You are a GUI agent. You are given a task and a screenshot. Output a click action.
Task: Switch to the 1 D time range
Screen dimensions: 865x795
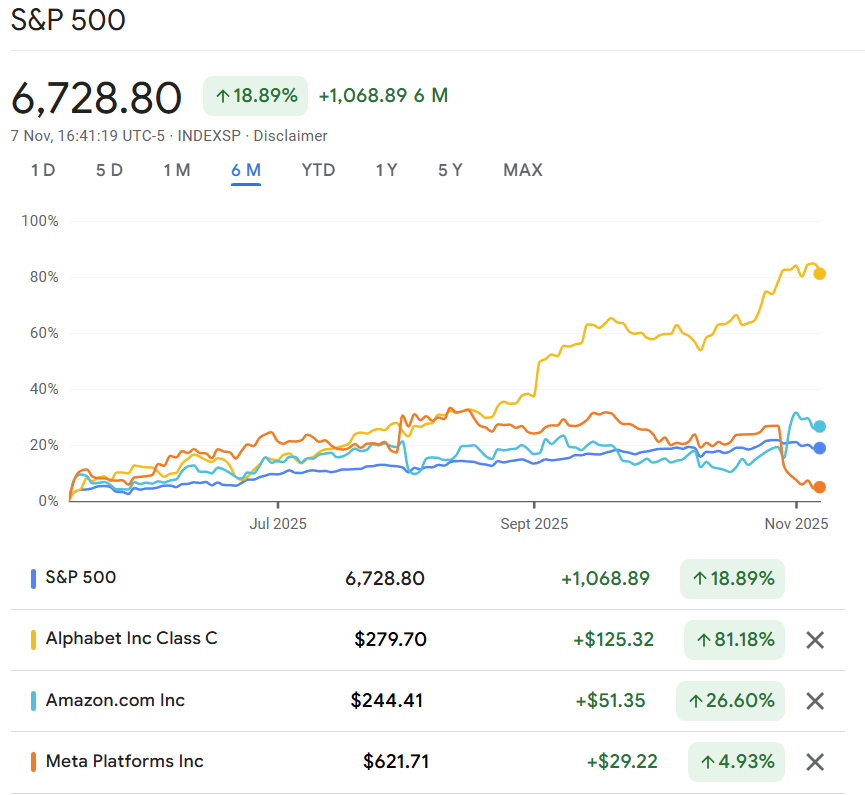pos(43,170)
